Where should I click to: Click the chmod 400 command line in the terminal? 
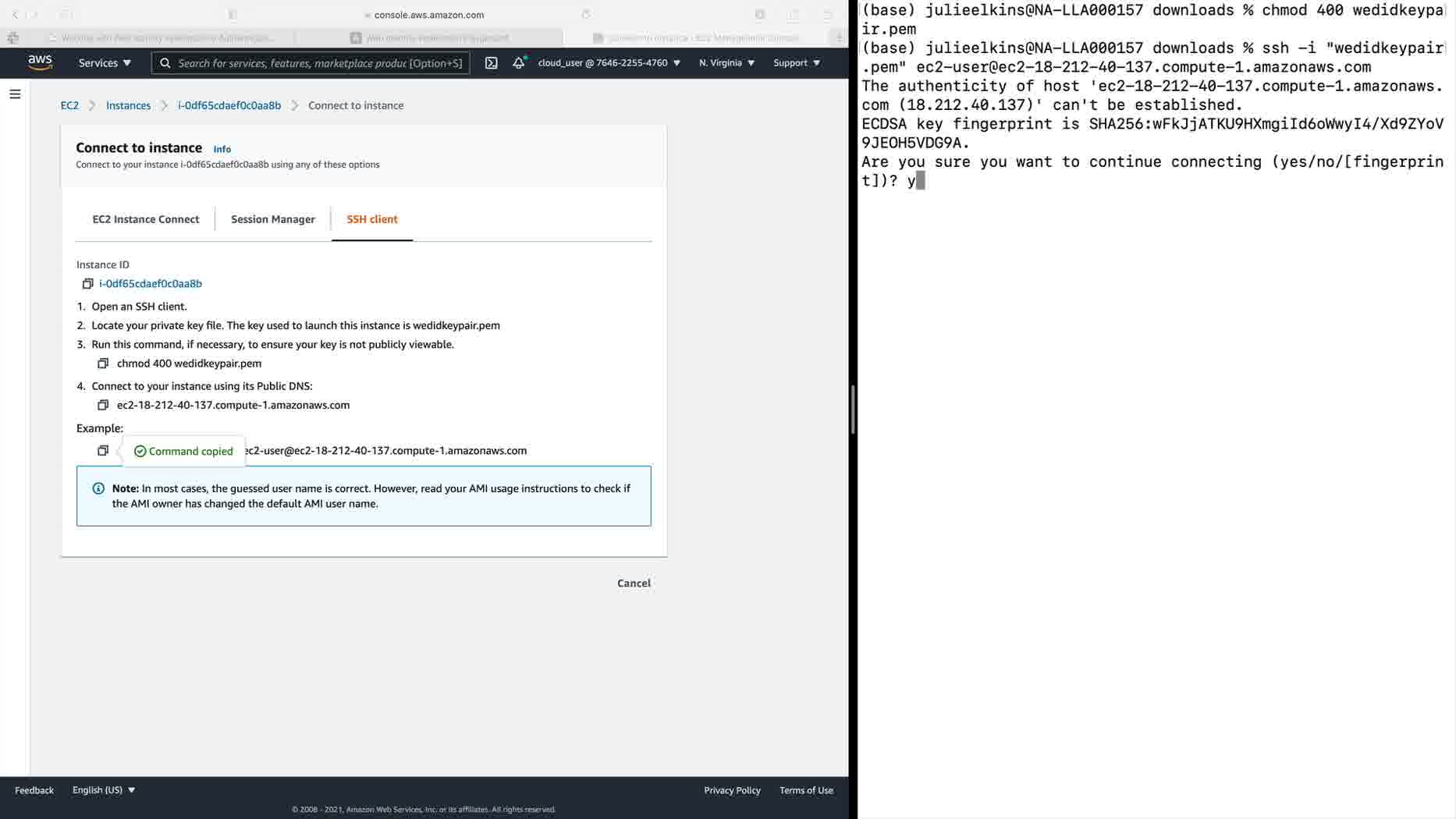pyautogui.click(x=1152, y=19)
